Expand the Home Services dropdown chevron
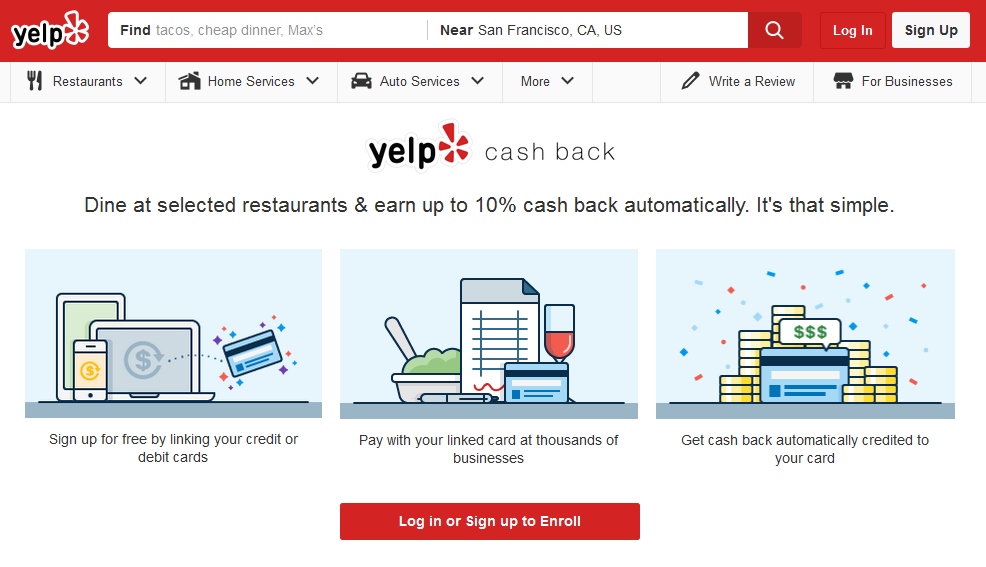Image resolution: width=986 pixels, height=567 pixels. tap(312, 81)
